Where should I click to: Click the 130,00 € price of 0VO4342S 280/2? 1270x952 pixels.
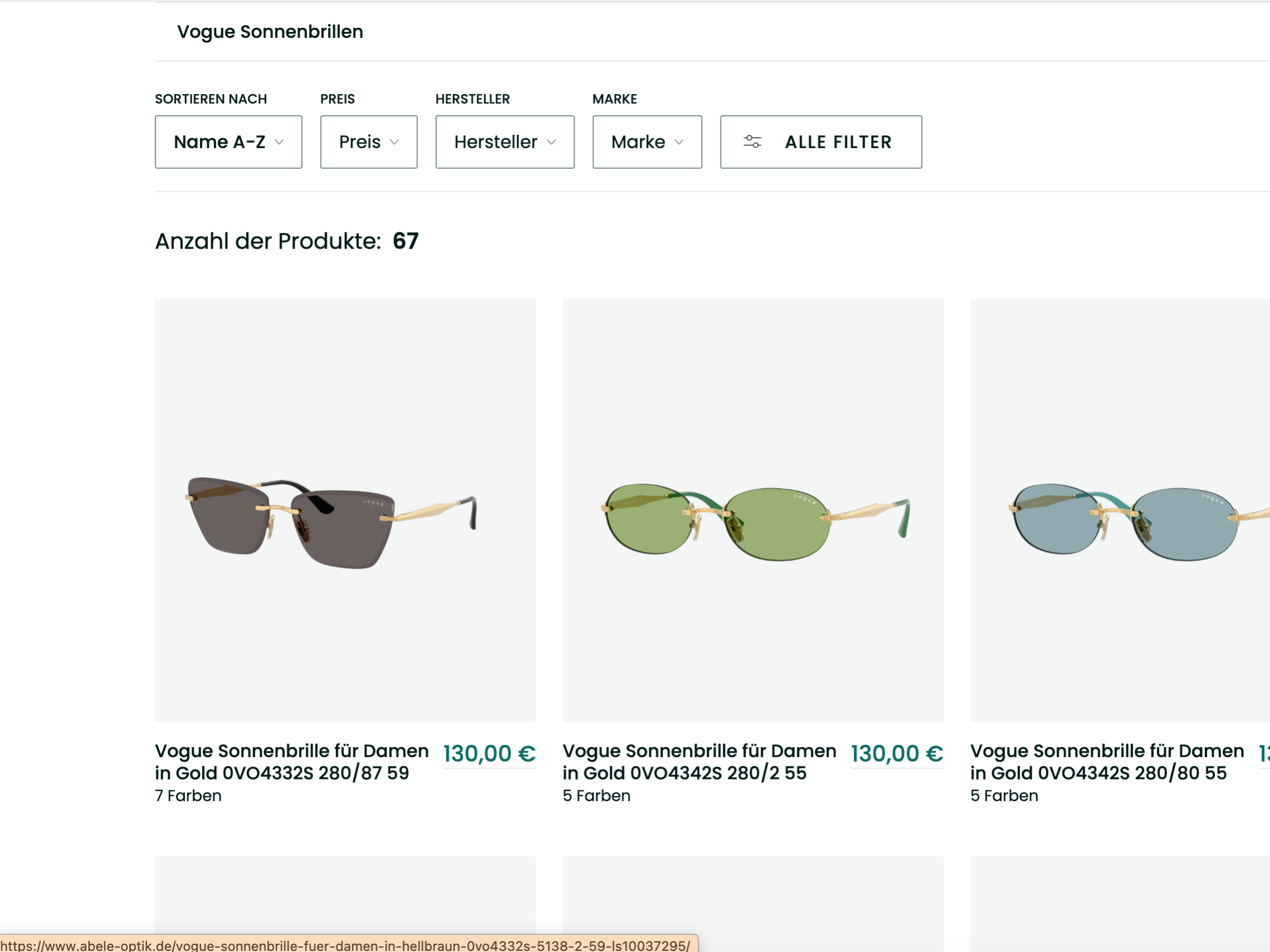(x=897, y=754)
